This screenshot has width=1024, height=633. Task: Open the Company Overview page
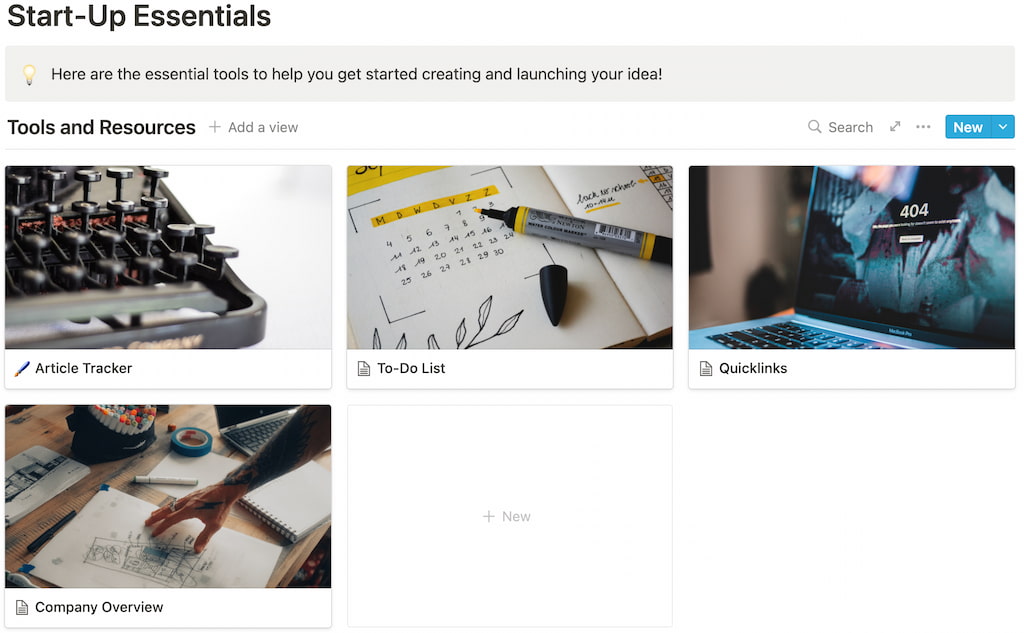(100, 607)
